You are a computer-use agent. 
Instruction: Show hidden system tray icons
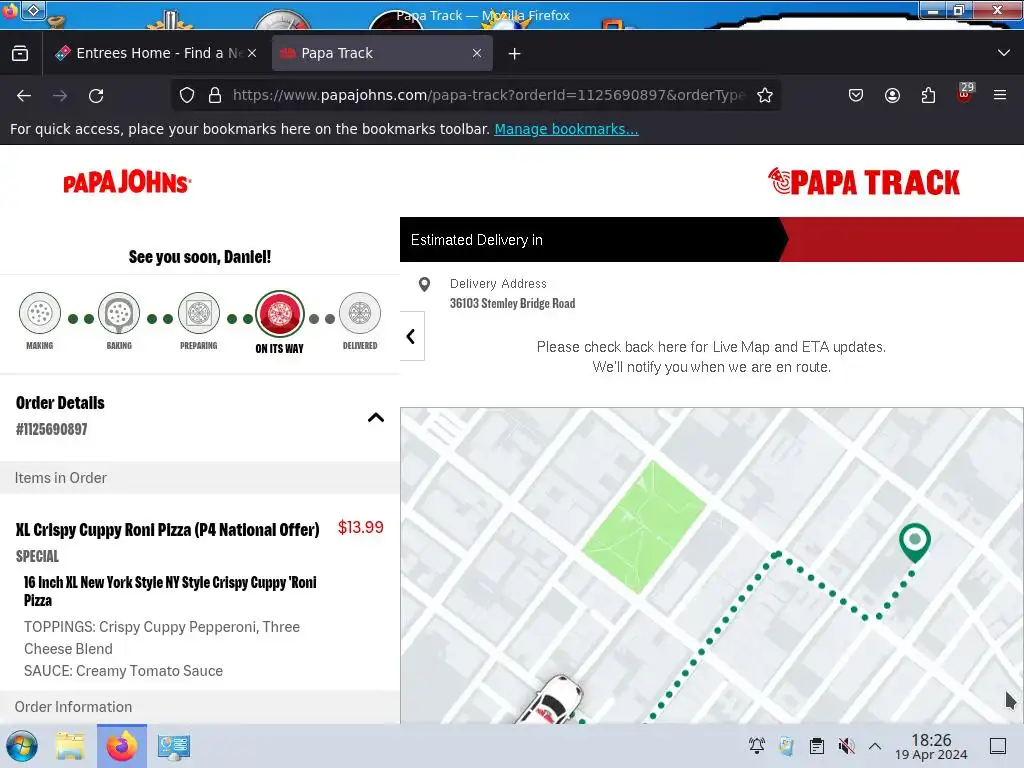(x=875, y=746)
